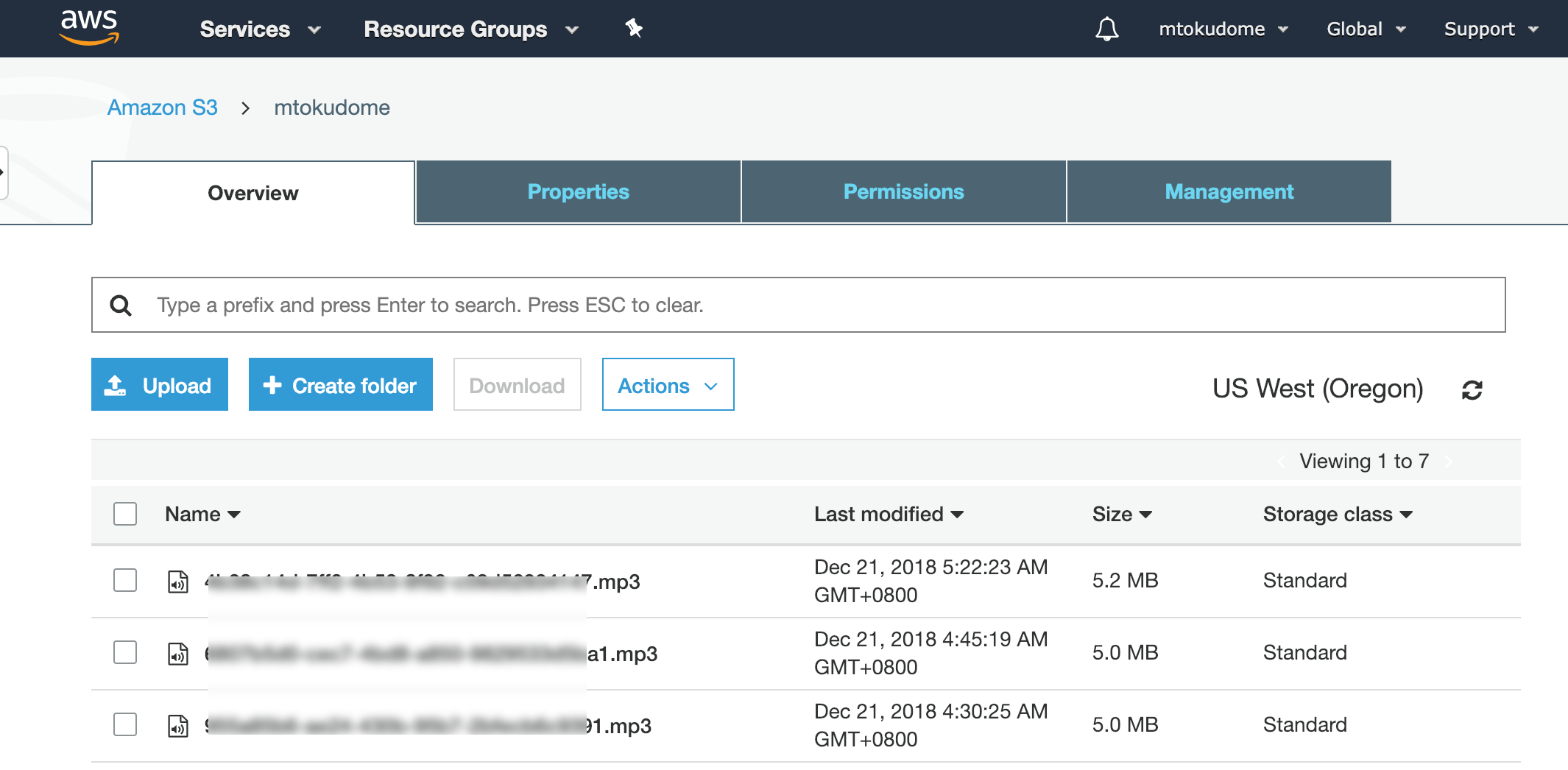Sort by the Name column header
The width and height of the screenshot is (1568, 770).
tap(202, 514)
